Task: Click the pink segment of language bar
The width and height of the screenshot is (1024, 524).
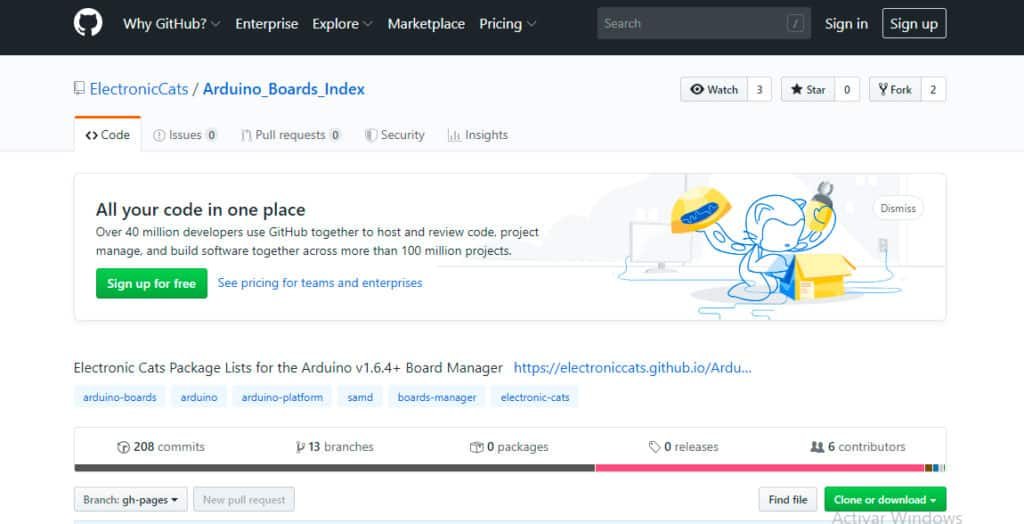Action: pyautogui.click(x=760, y=468)
